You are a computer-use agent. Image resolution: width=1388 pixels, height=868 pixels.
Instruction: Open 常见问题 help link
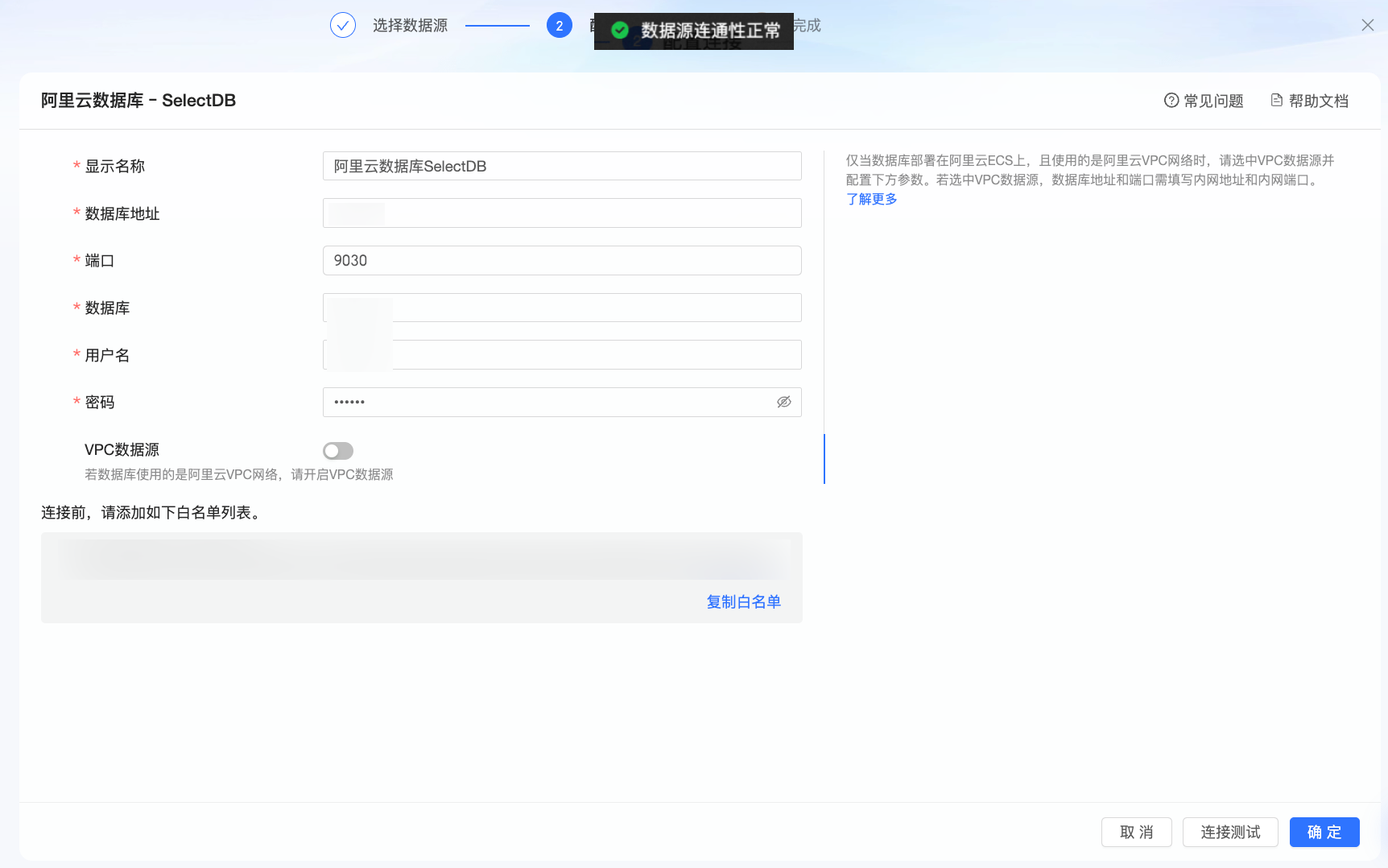(x=1204, y=101)
